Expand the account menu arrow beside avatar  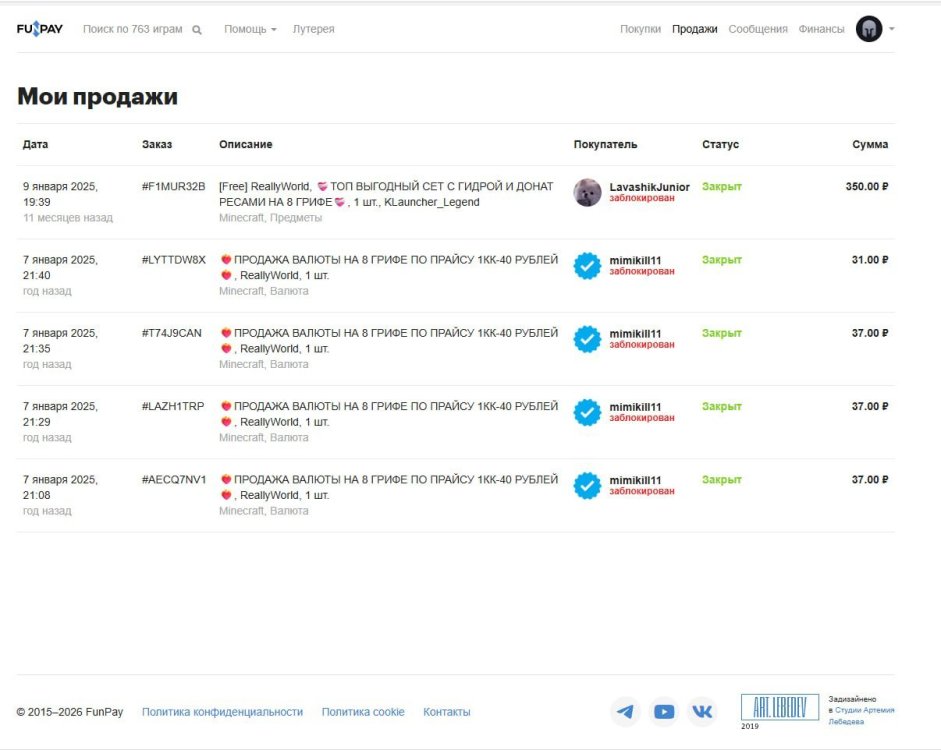[892, 29]
